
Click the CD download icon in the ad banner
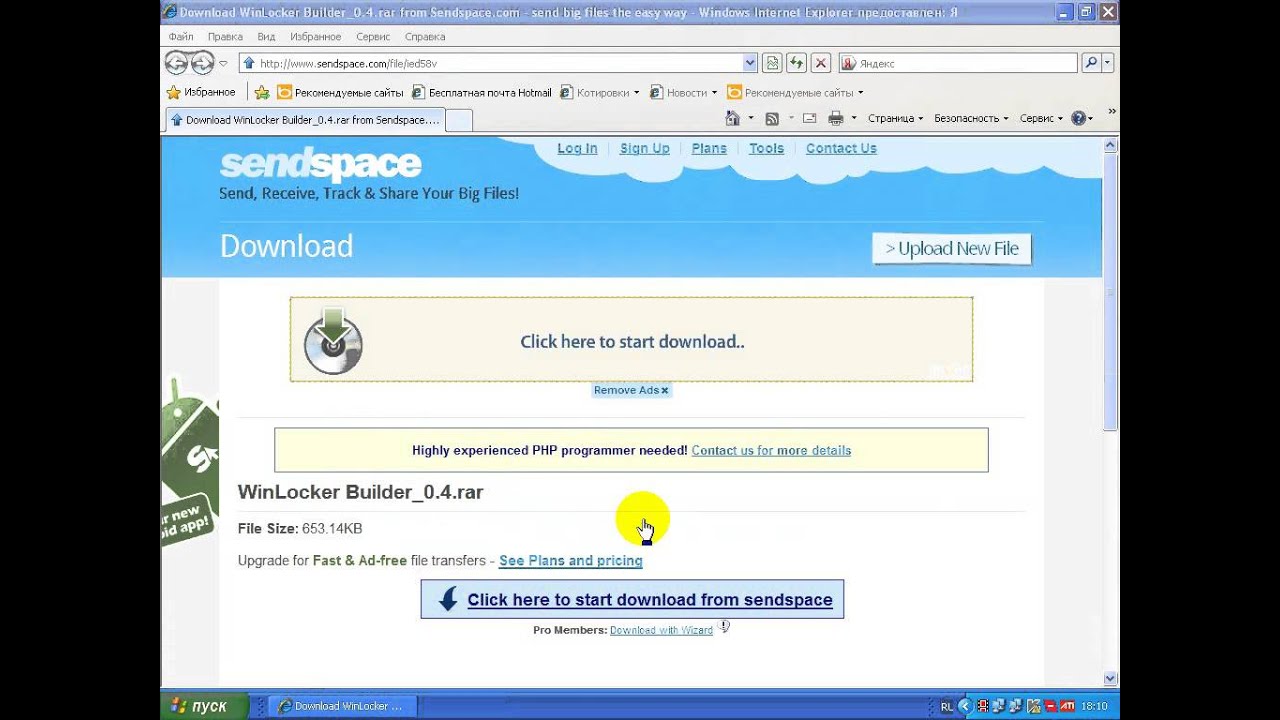[333, 342]
